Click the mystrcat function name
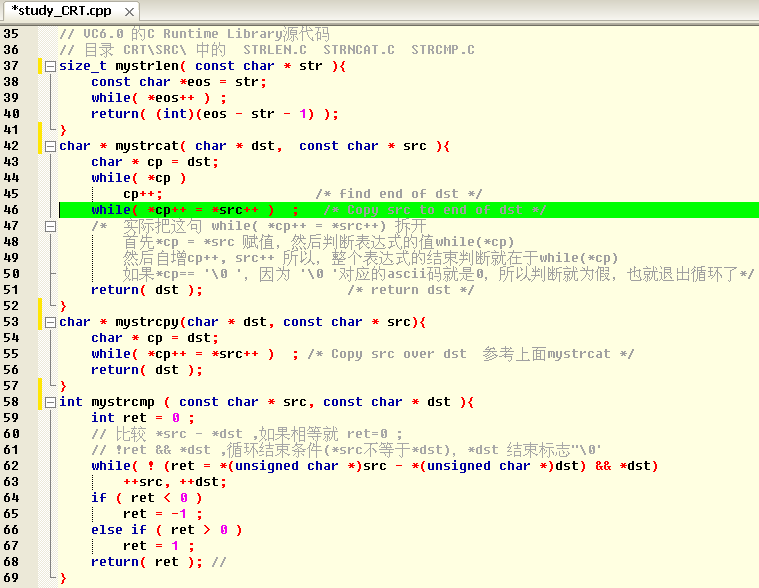759x588 pixels. [147, 146]
